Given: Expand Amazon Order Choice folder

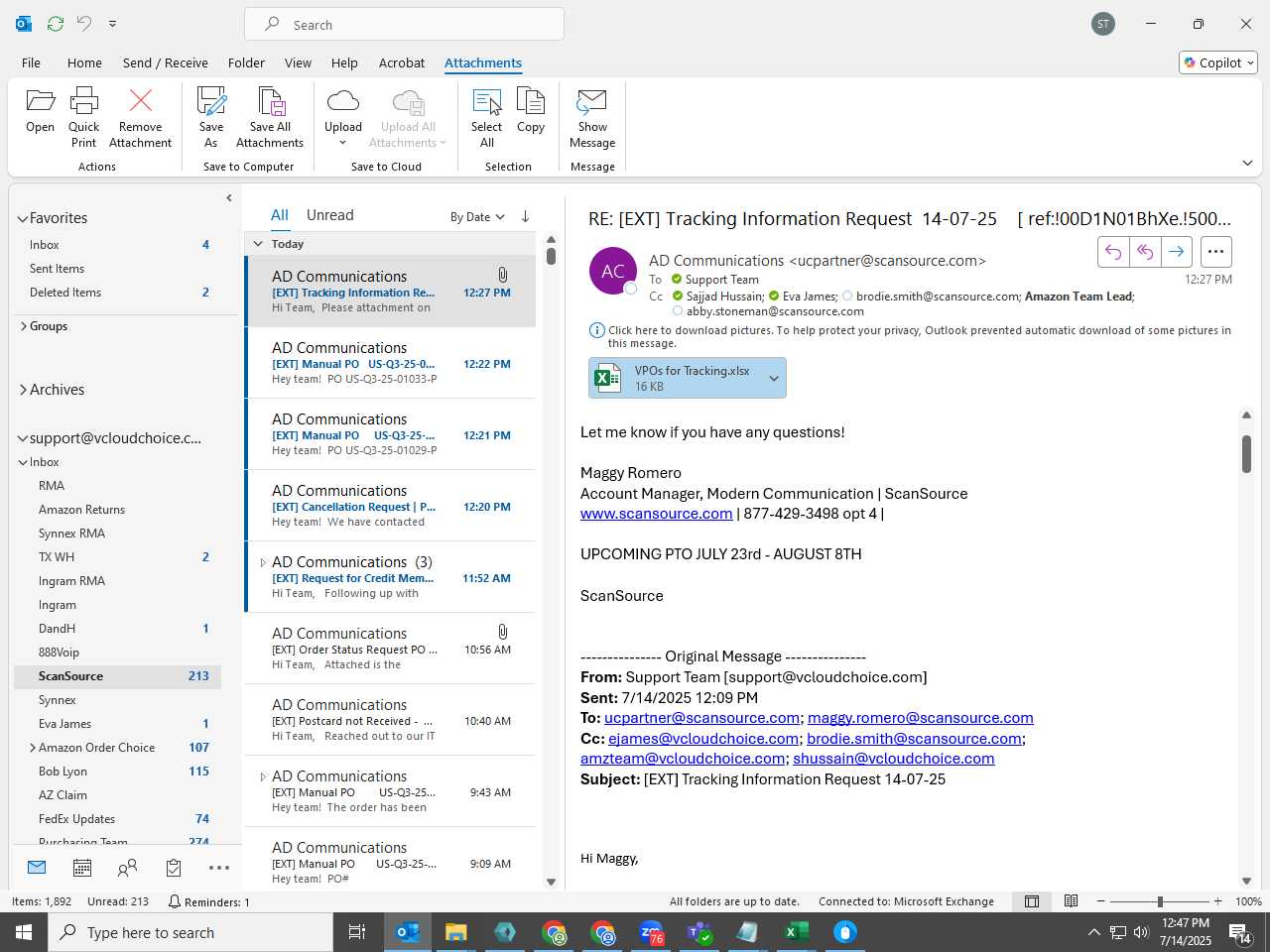Looking at the screenshot, I should 33,748.
